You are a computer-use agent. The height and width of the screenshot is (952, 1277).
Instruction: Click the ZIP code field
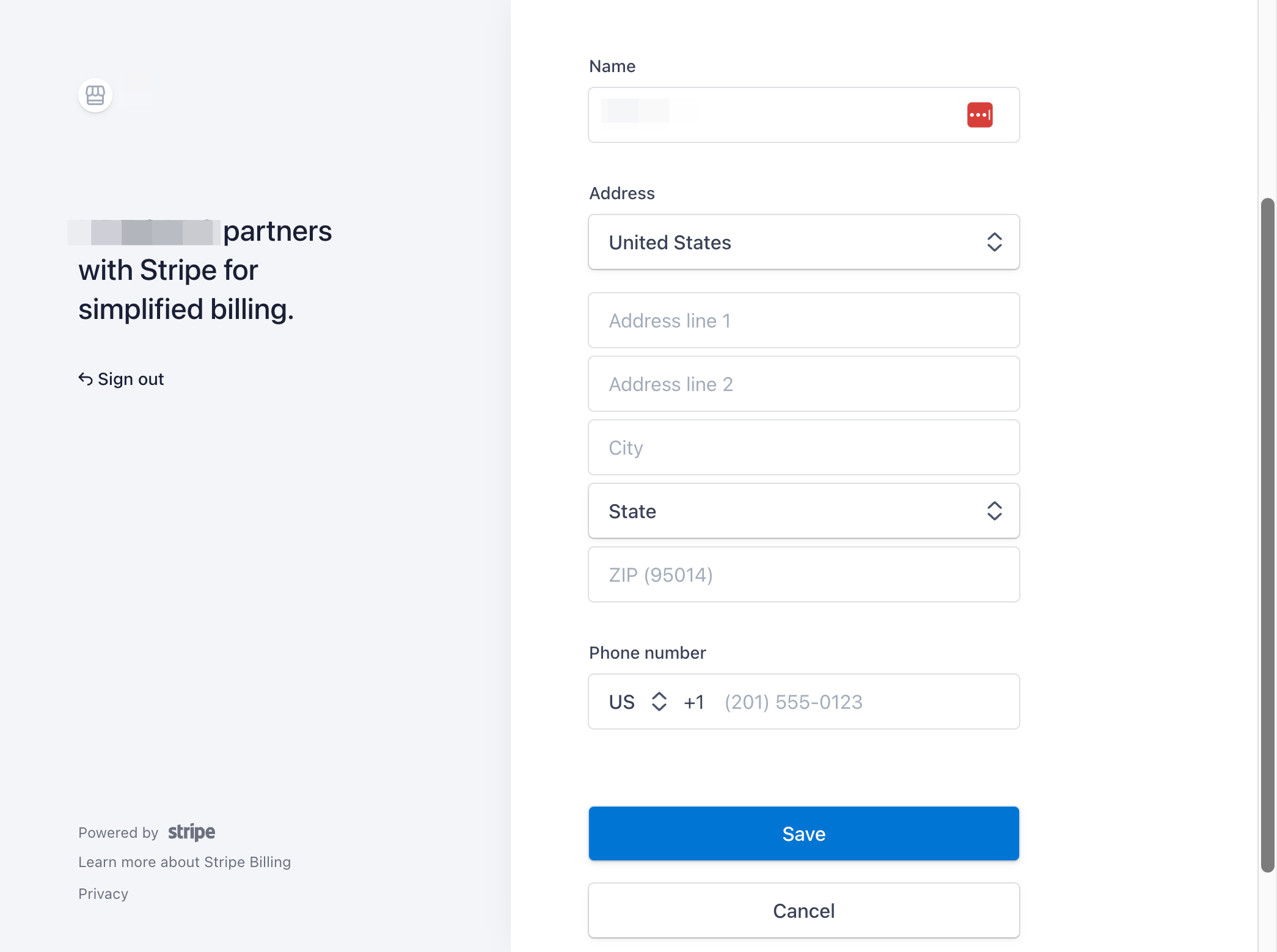803,574
